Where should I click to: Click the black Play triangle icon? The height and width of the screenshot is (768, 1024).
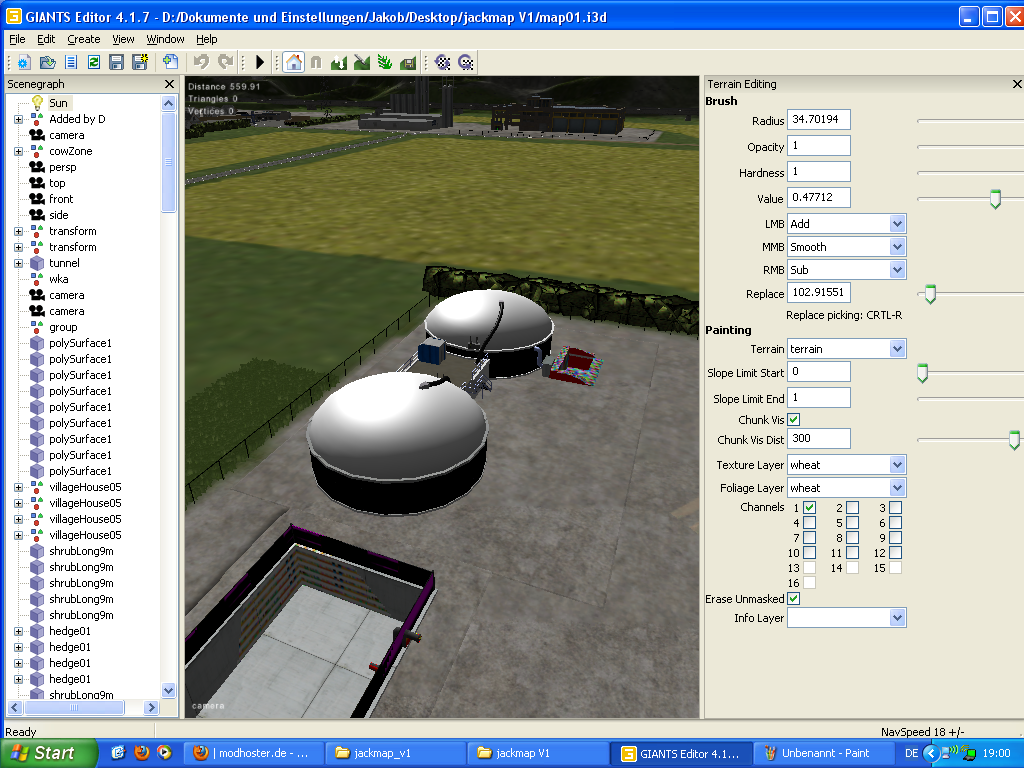[260, 63]
